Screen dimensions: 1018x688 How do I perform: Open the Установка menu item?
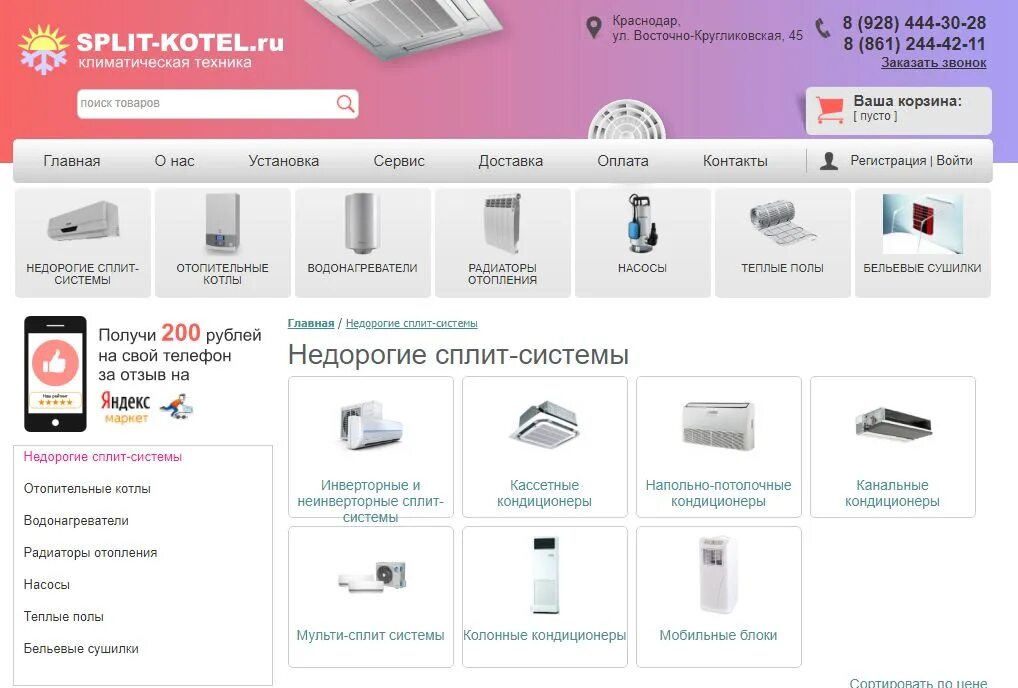(x=283, y=161)
